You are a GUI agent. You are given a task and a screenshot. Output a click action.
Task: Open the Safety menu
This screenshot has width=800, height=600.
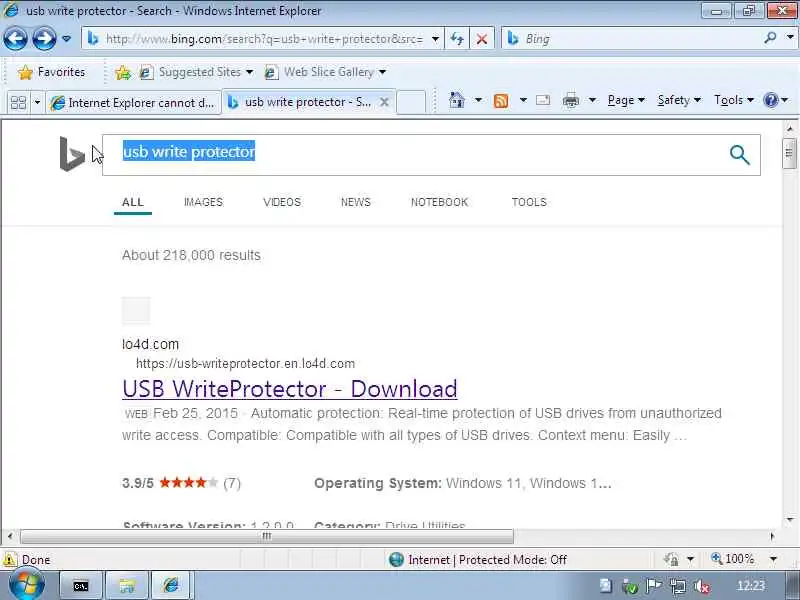[x=679, y=100]
